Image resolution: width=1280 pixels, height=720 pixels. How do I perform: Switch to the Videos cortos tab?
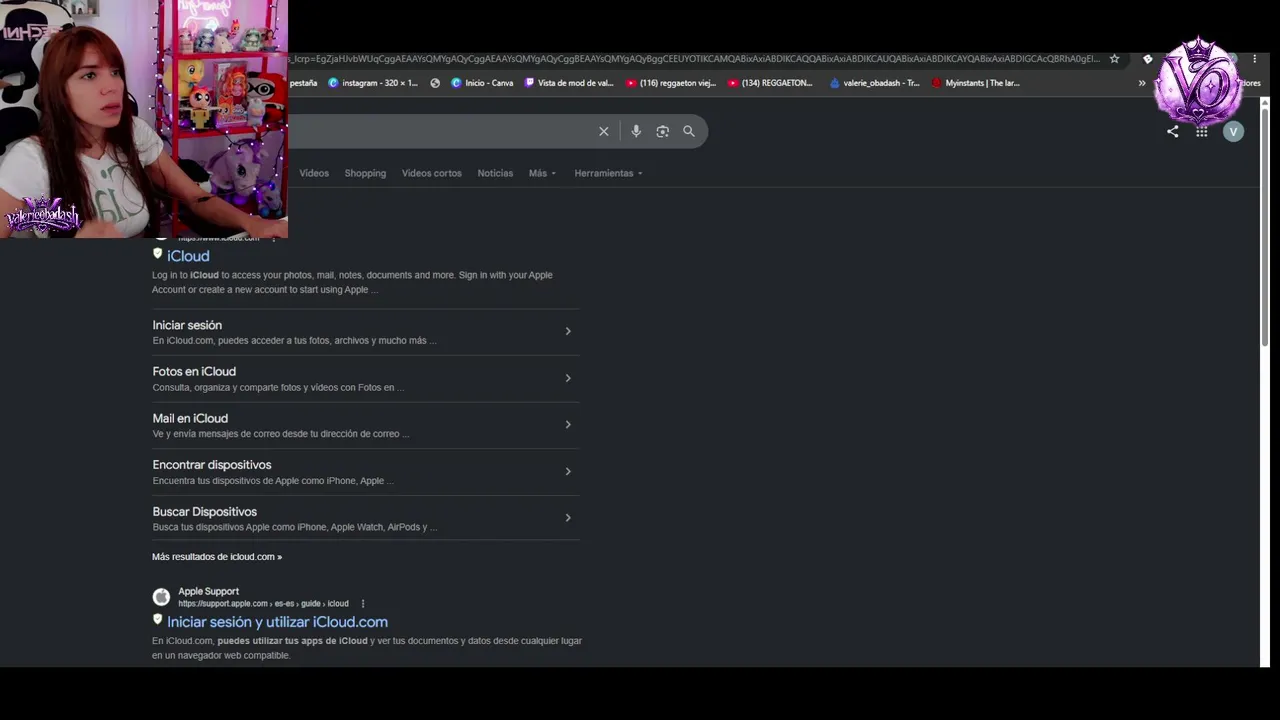click(432, 173)
